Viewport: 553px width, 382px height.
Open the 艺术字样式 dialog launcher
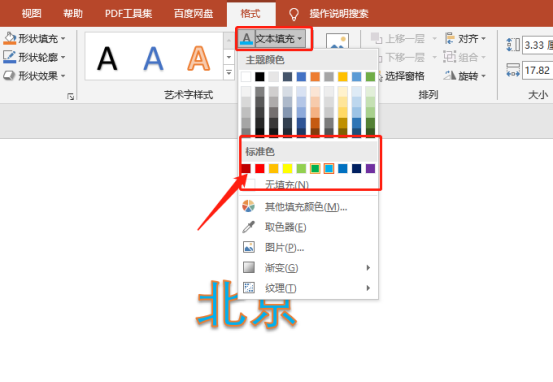[x=71, y=96]
